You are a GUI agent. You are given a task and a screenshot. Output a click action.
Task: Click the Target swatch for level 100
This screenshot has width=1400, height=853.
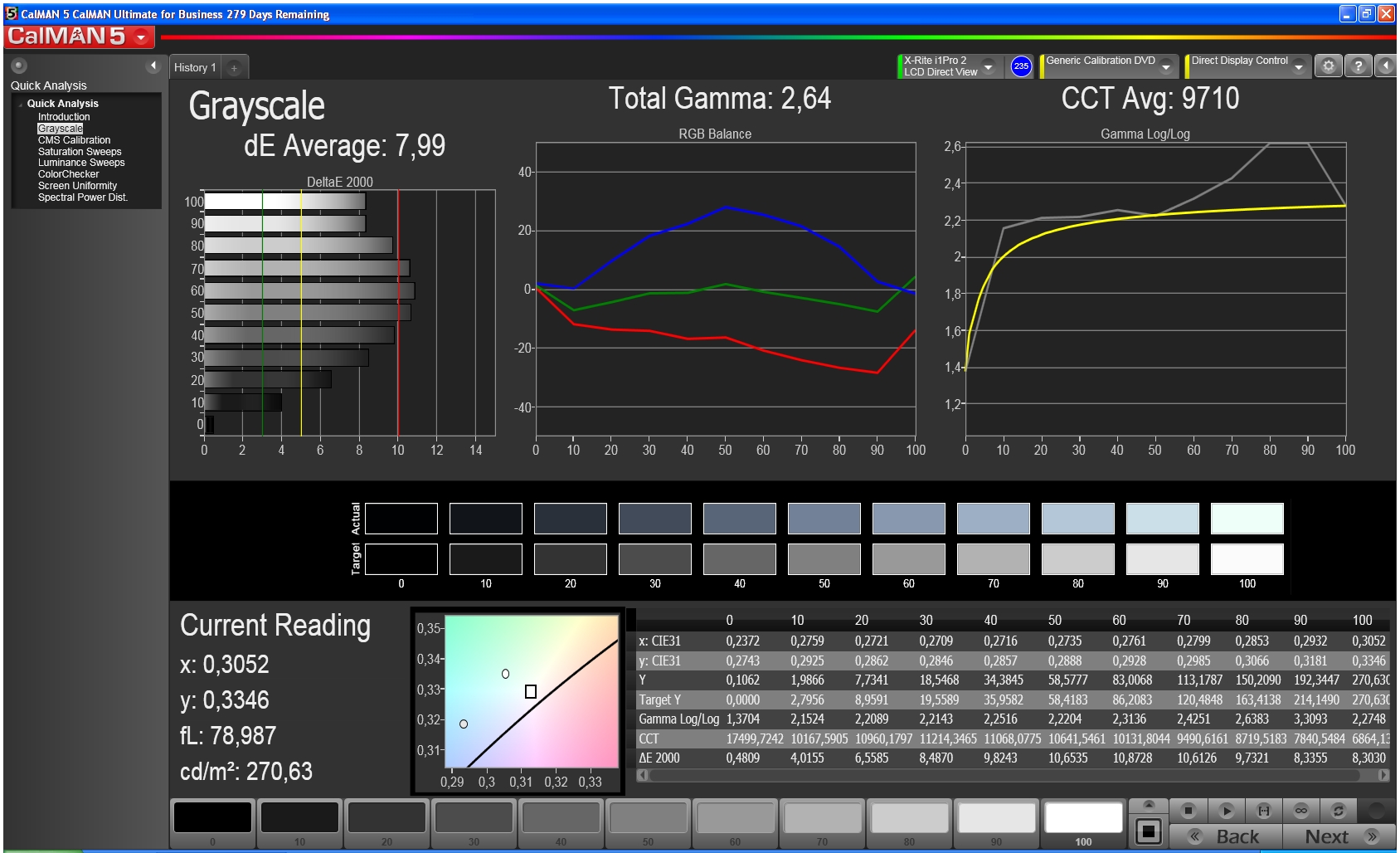pyautogui.click(x=1247, y=559)
